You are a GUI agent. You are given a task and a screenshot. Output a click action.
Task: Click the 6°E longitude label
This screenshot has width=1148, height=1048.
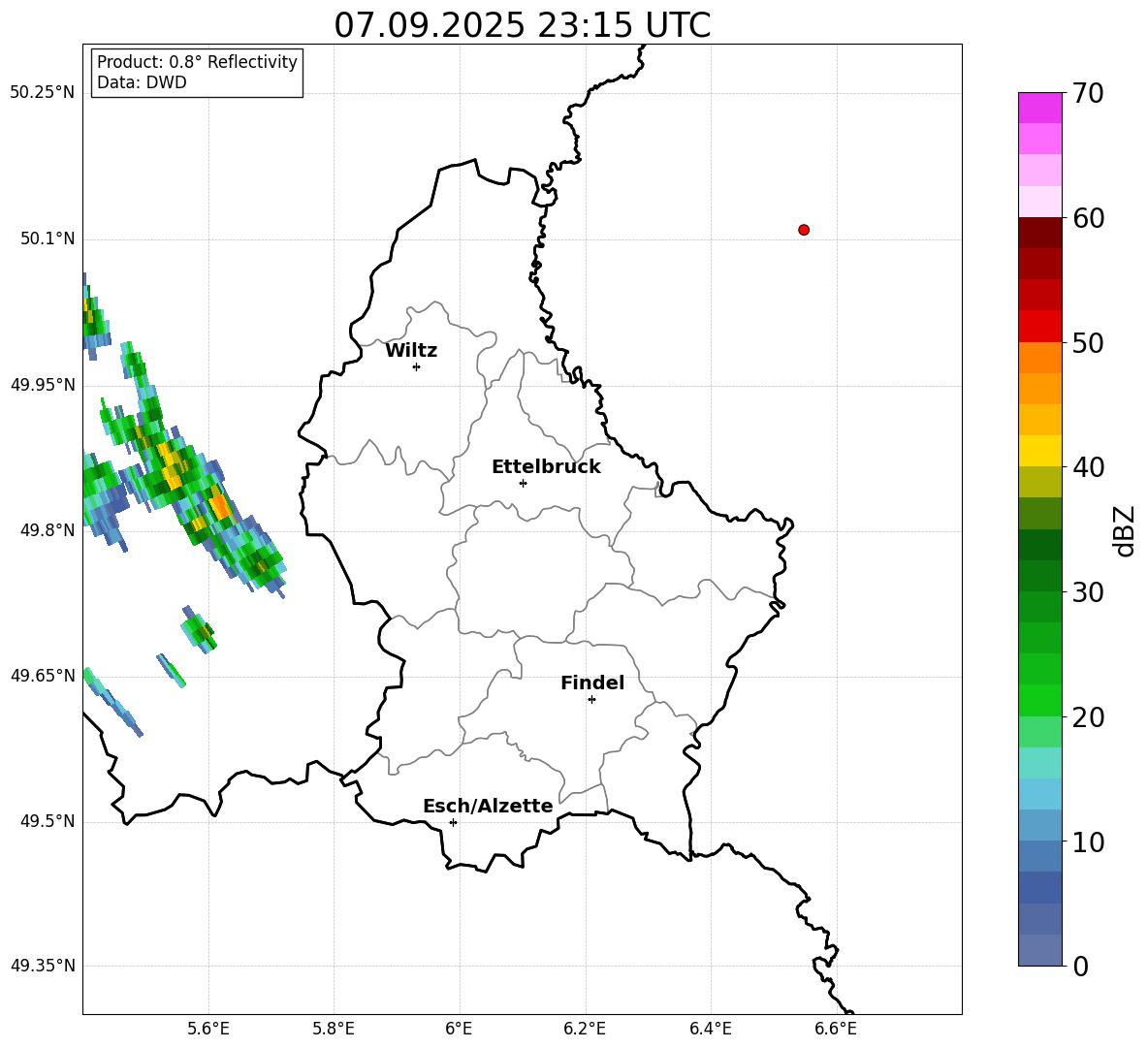[459, 1029]
